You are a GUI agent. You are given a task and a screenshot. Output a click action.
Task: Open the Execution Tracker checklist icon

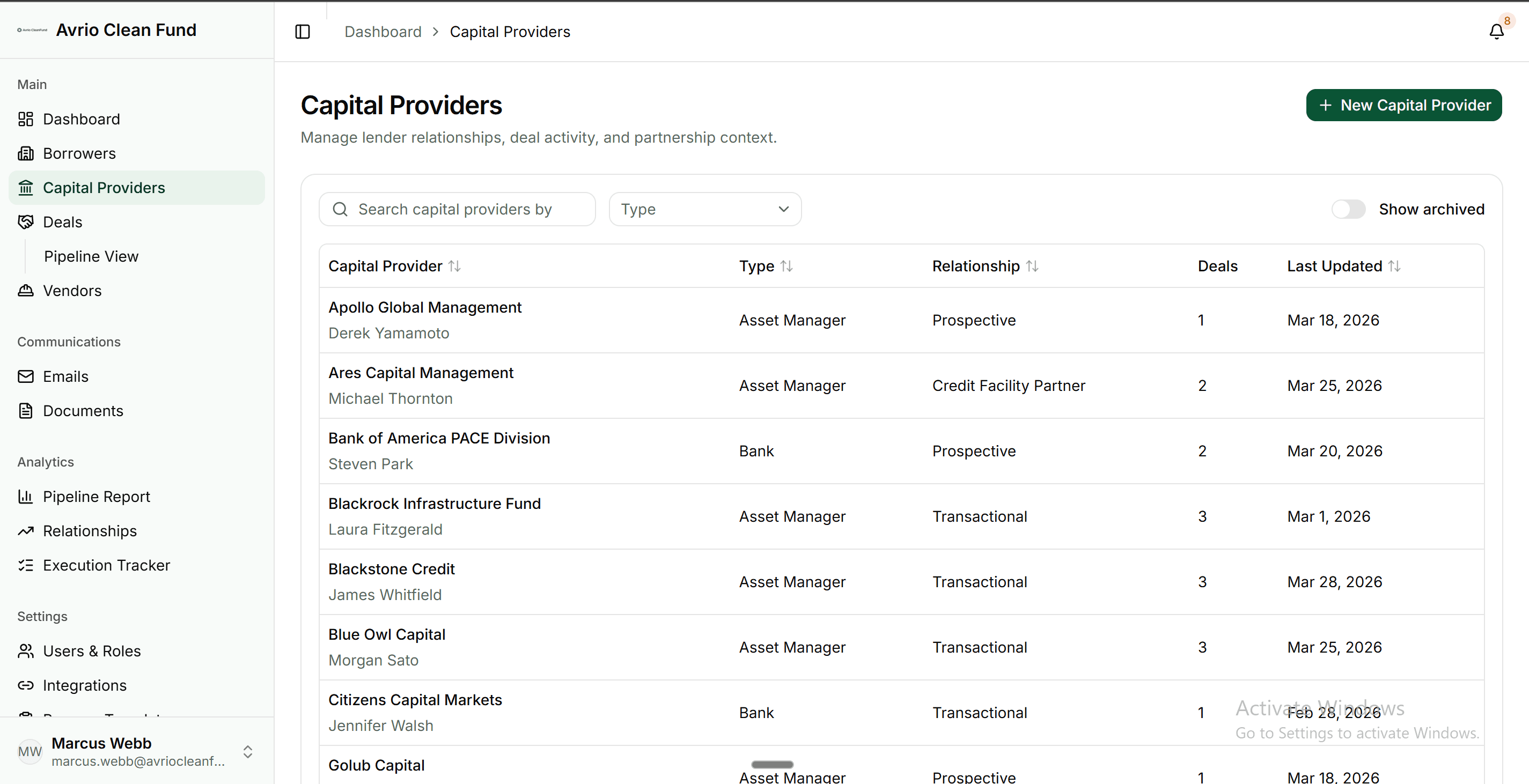click(26, 565)
